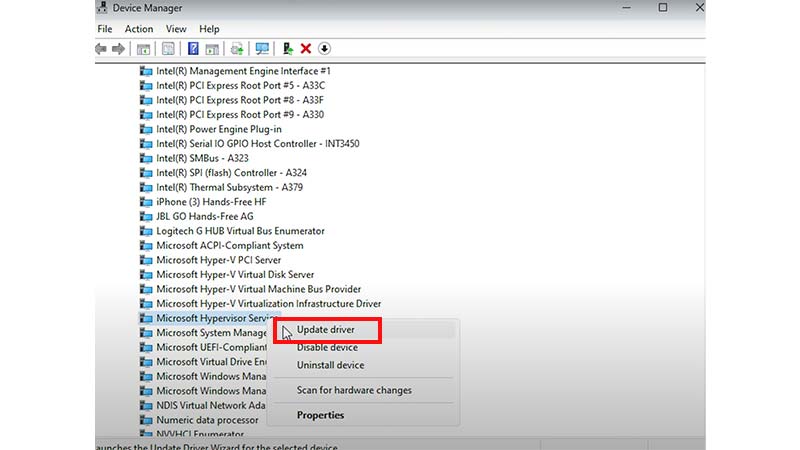Open Properties from the toolbar sheet icon
800x450 pixels.
tap(168, 49)
